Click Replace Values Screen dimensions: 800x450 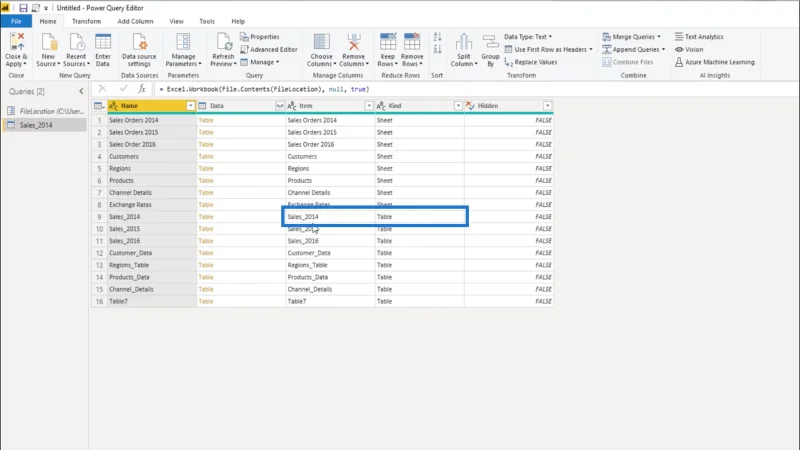[531, 62]
